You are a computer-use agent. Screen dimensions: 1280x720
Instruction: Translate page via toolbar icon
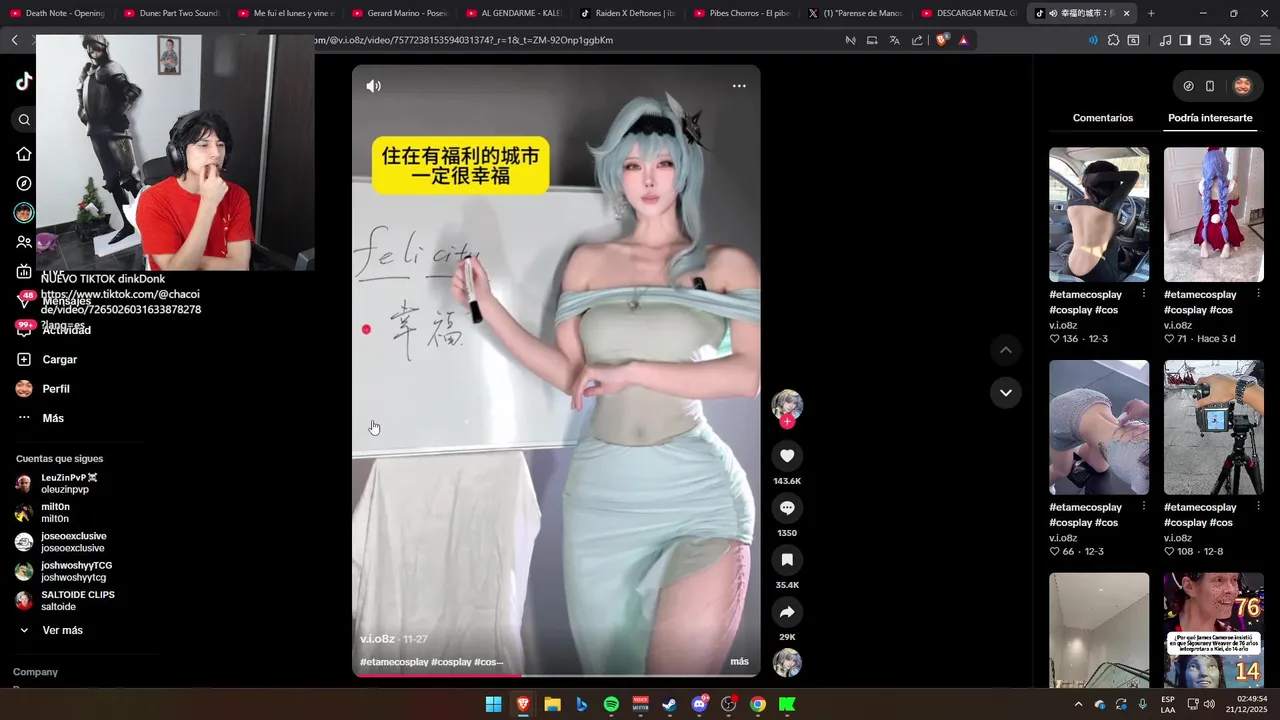coord(894,40)
